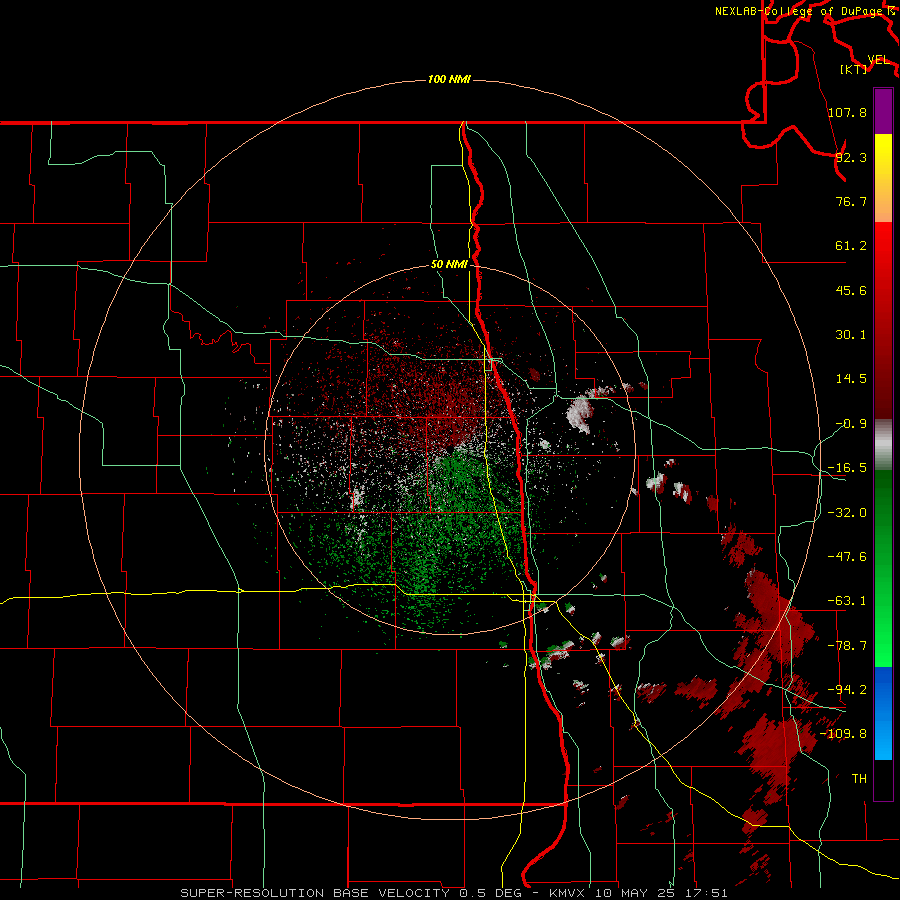Select the 14.5 scale value
Screen dimensions: 900x900
851,379
